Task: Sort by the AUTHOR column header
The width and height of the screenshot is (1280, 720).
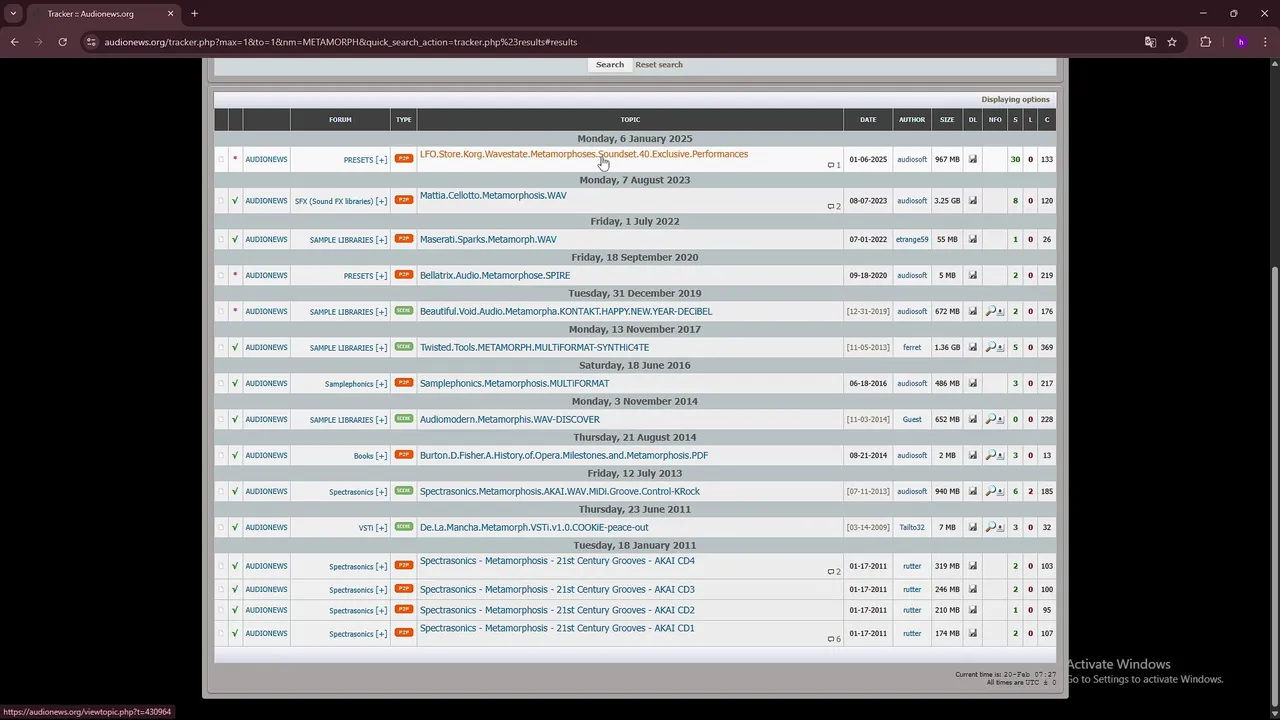Action: click(x=912, y=120)
